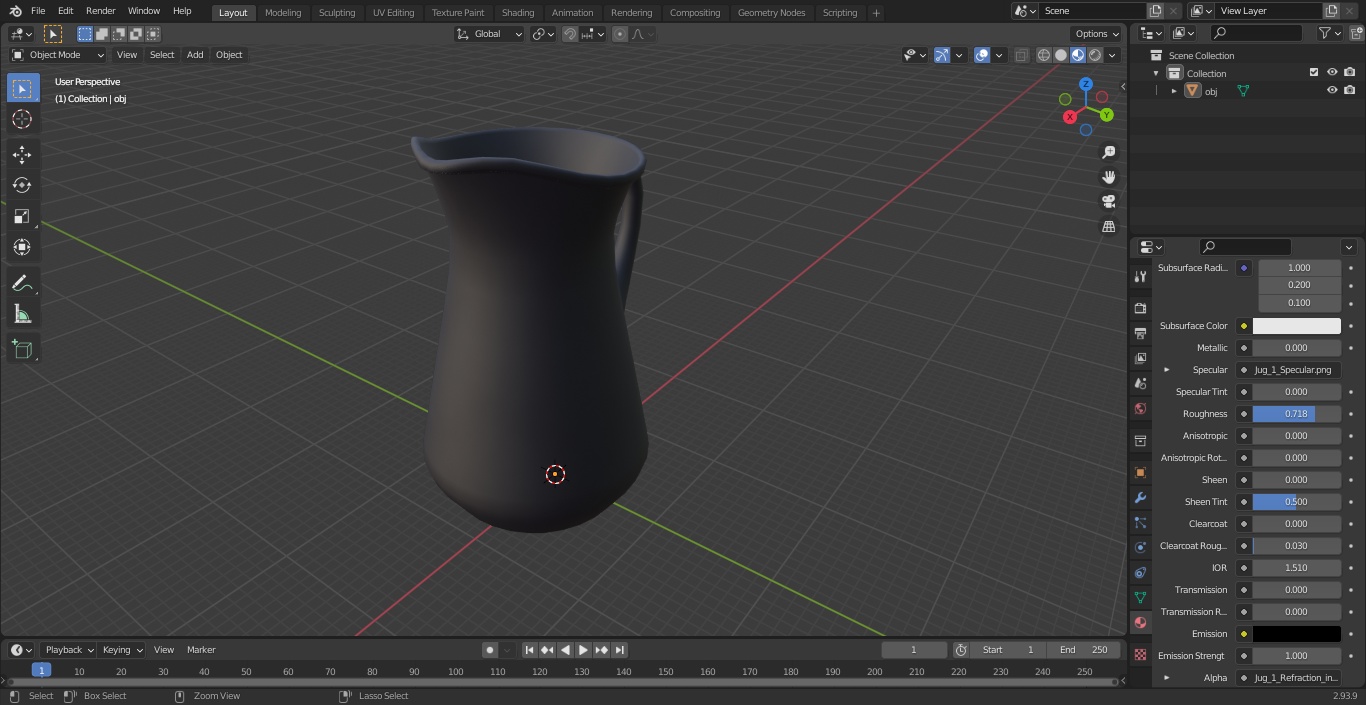Toggle Collection exclude checkbox
This screenshot has width=1366, height=705.
pos(1314,72)
